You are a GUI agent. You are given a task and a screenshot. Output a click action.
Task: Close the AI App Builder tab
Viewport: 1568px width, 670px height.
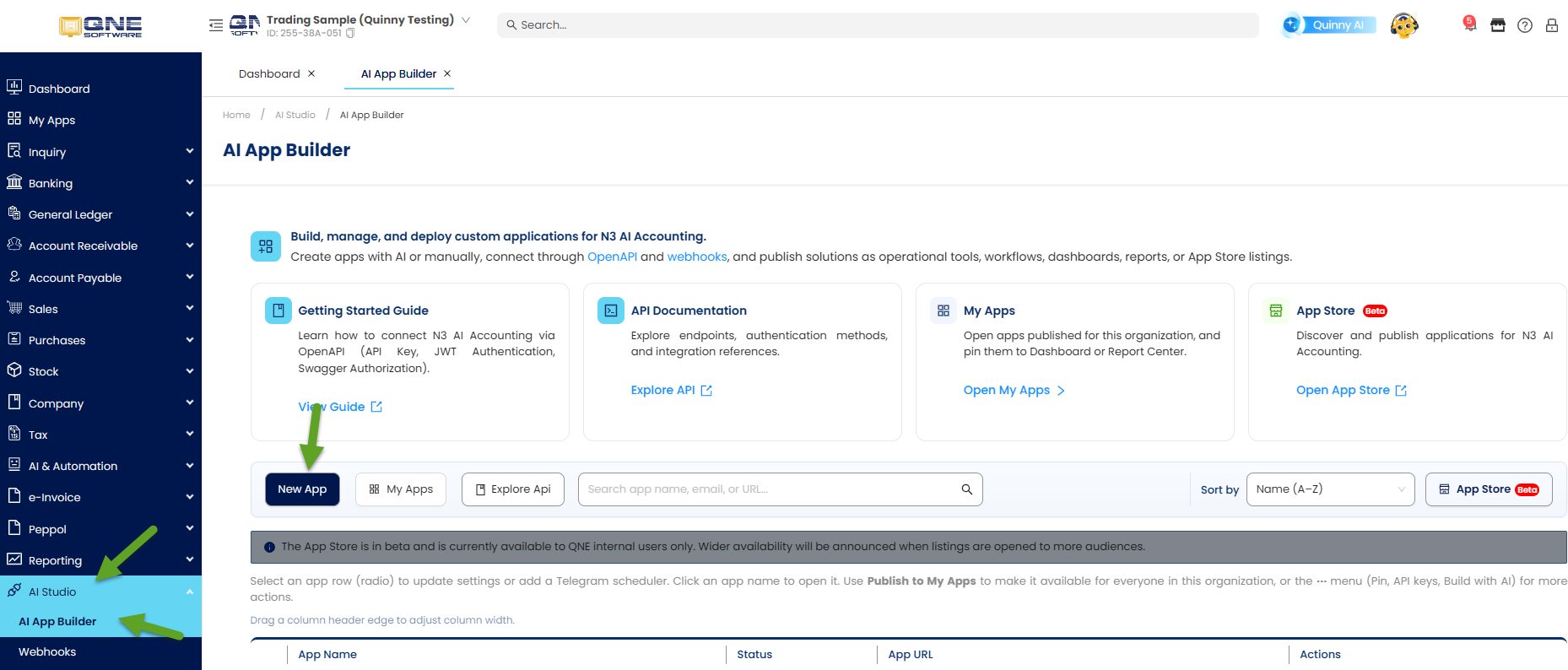pyautogui.click(x=447, y=73)
